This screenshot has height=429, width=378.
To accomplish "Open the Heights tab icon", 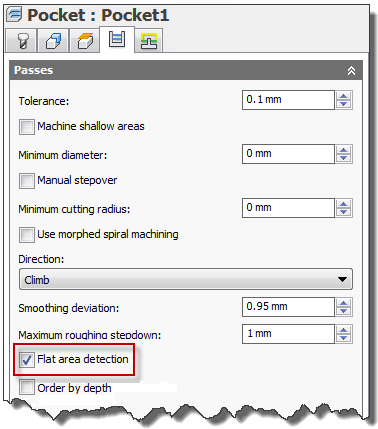I will 85,41.
